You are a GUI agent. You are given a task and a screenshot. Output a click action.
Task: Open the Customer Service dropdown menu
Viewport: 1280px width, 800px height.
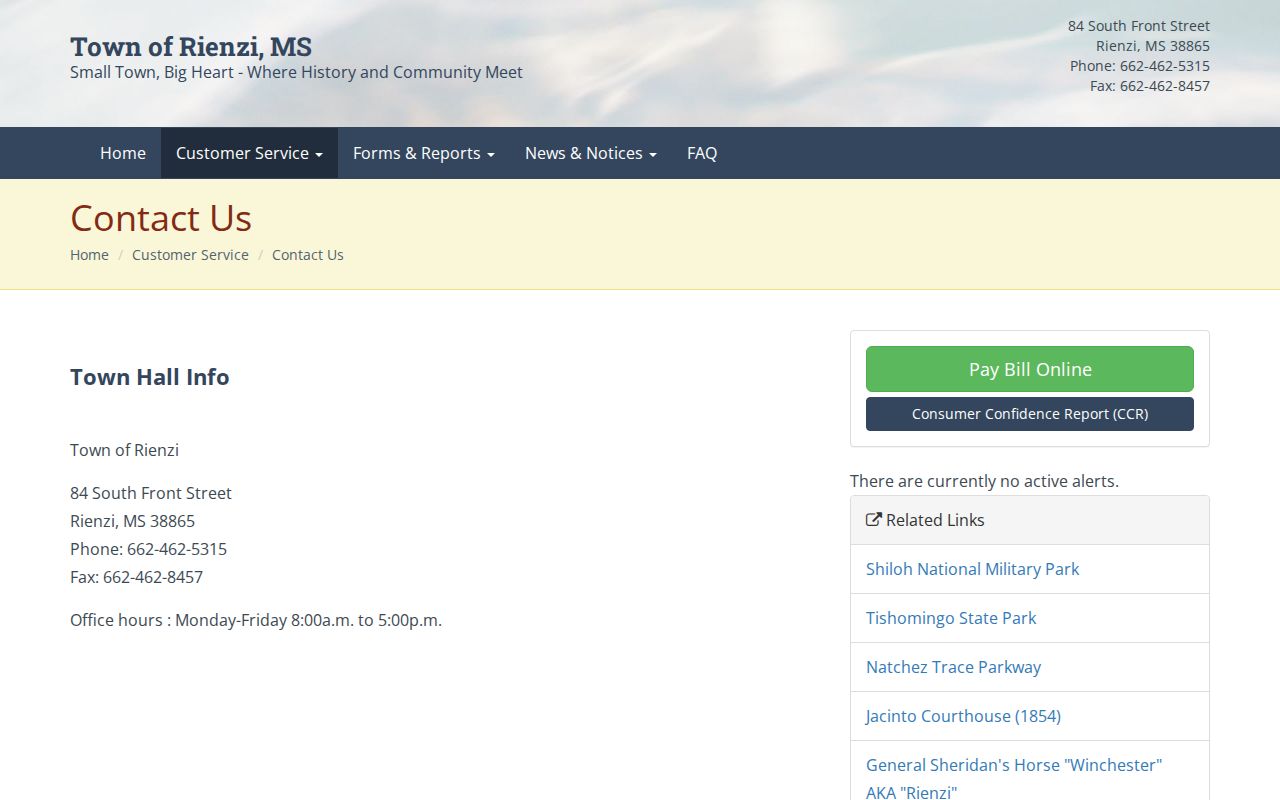[x=249, y=153]
